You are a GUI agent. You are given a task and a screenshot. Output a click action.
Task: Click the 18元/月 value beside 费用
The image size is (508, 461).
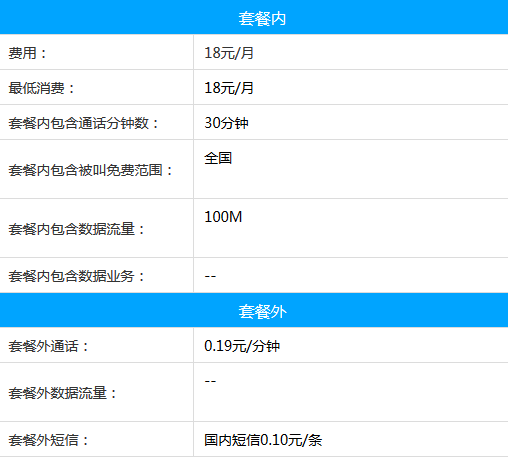[229, 53]
